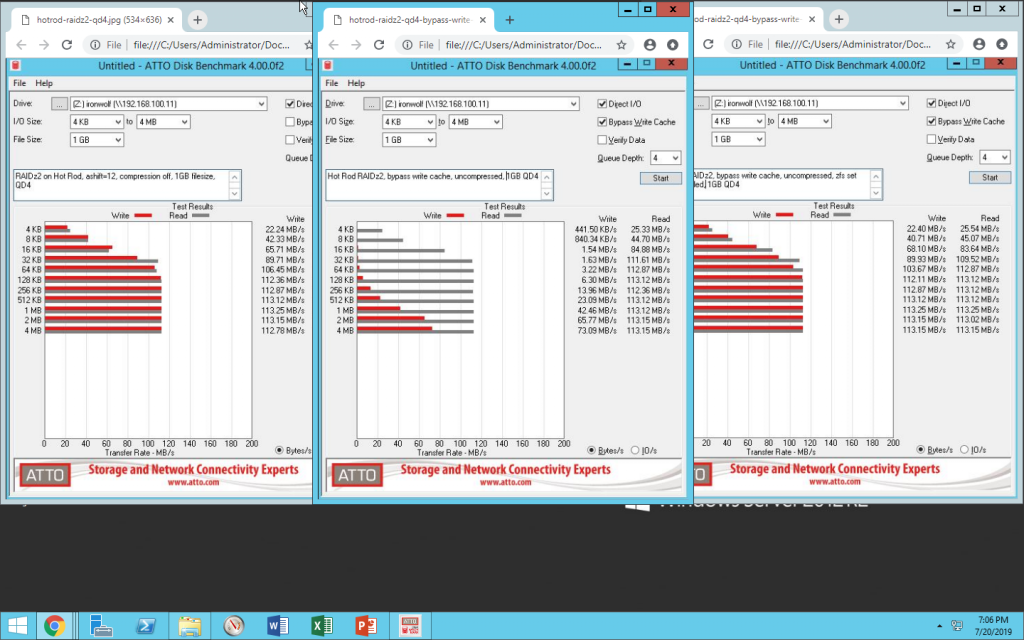Image resolution: width=1024 pixels, height=640 pixels.
Task: Go back in the middle Chrome window
Action: click(x=333, y=44)
